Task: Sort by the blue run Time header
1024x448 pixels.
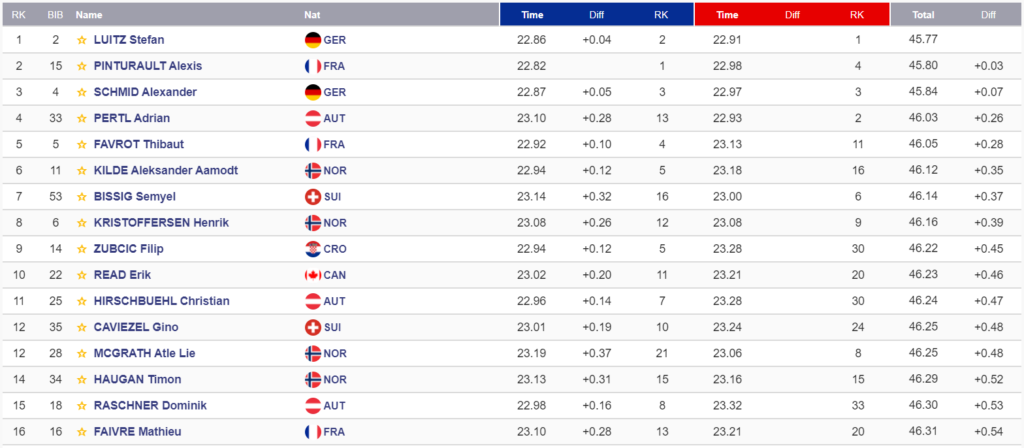Action: click(x=532, y=15)
